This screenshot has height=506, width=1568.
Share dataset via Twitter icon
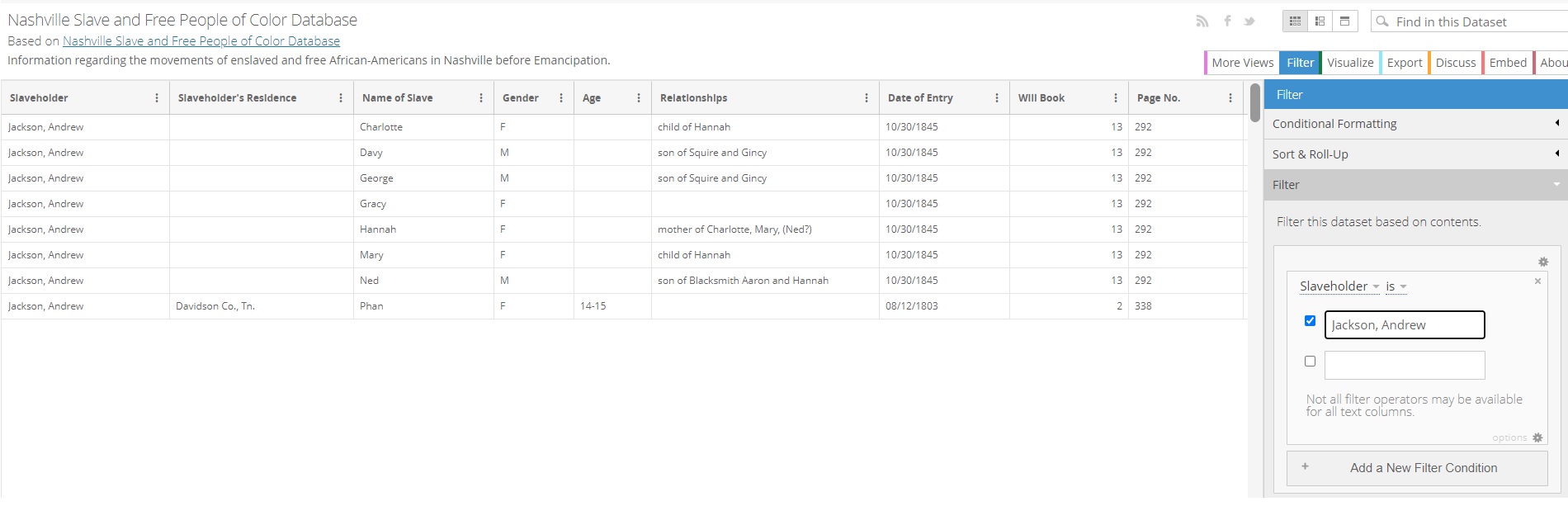[x=1249, y=21]
